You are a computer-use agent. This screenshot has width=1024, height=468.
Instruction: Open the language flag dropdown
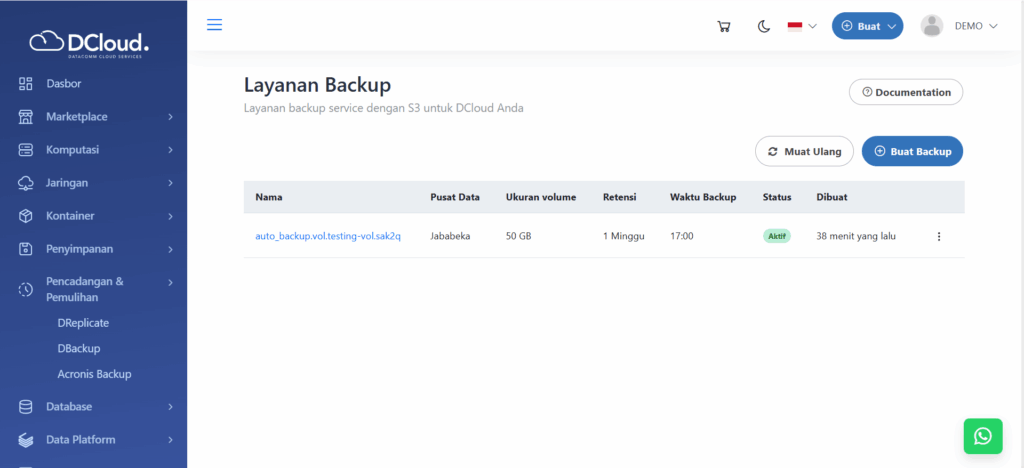point(802,26)
